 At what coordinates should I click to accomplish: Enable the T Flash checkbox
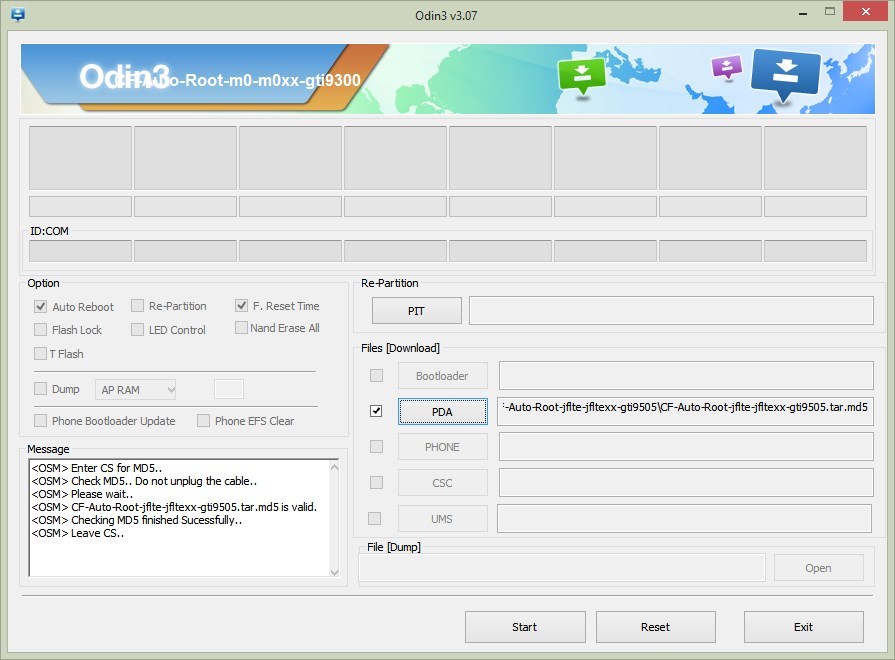point(41,353)
